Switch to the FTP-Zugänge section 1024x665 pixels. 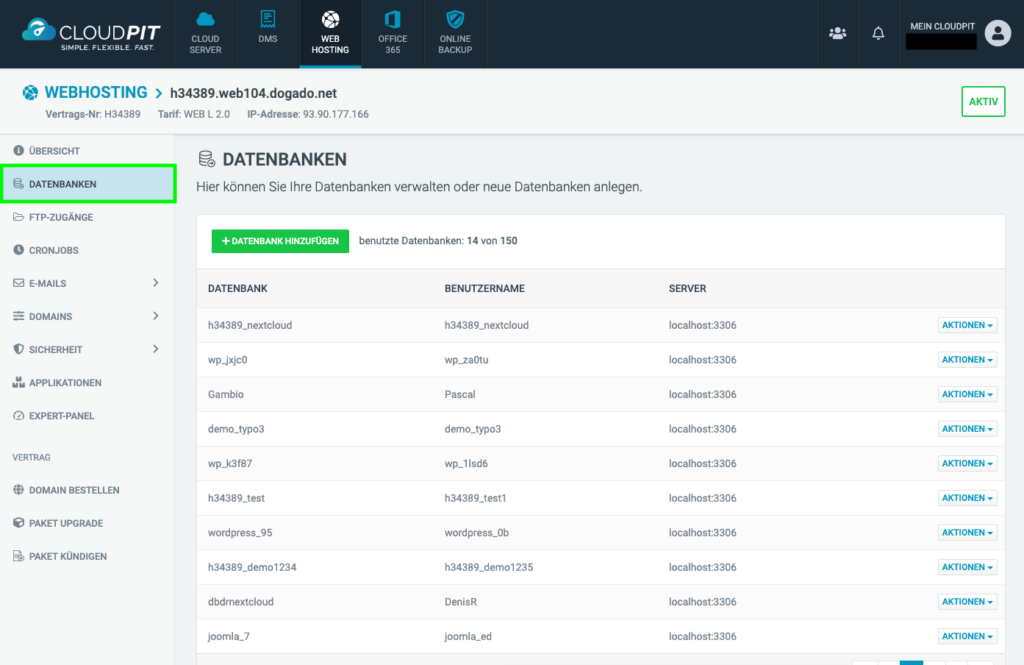pyautogui.click(x=60, y=217)
